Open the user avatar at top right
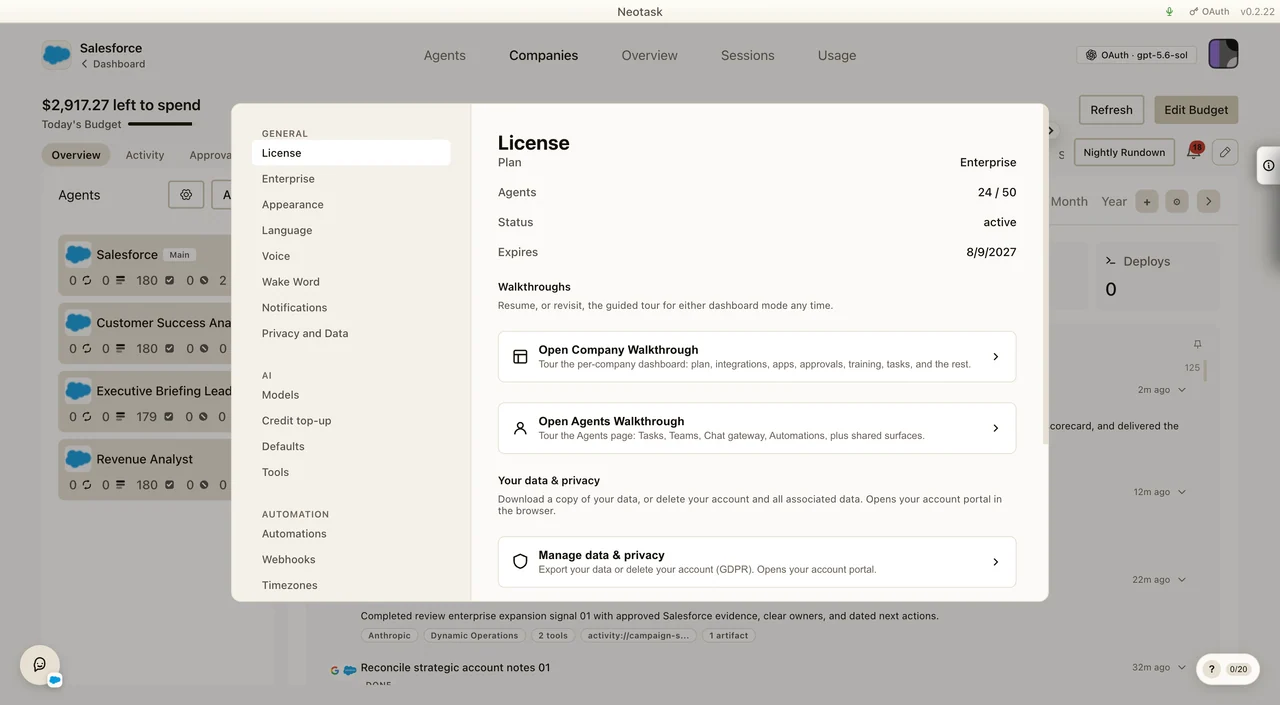Screen dimensions: 1280x705 point(1223,54)
